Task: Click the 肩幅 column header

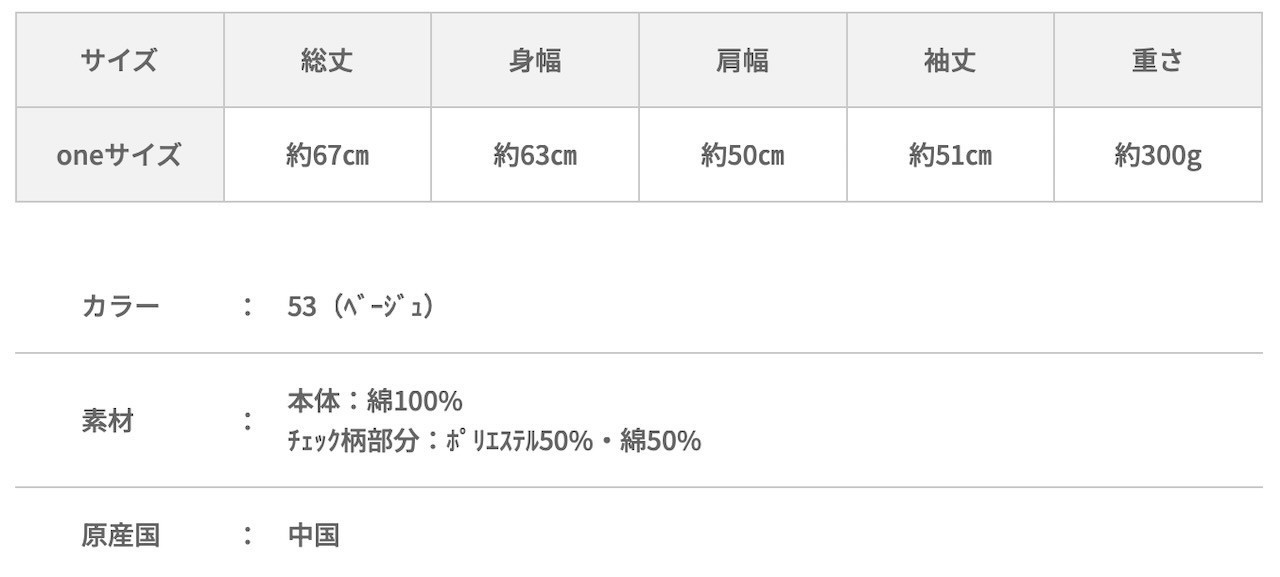Action: tap(743, 61)
